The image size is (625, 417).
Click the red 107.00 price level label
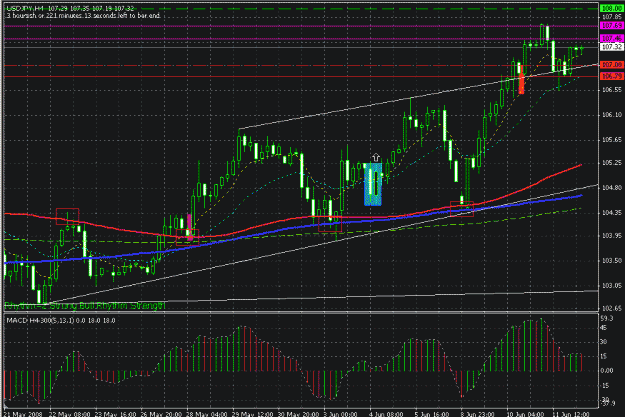coord(611,65)
